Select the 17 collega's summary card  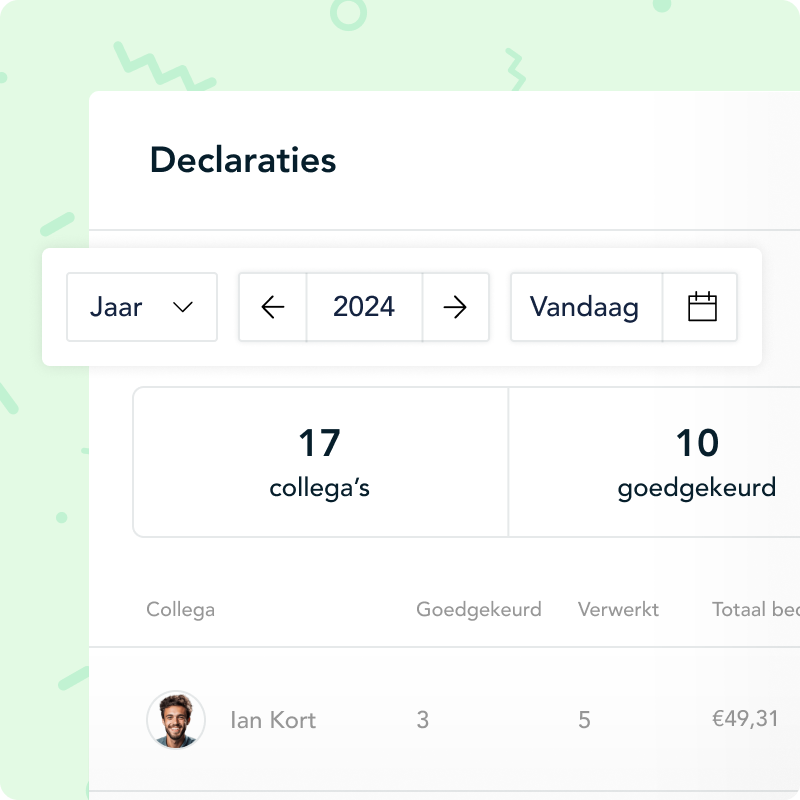coord(320,462)
